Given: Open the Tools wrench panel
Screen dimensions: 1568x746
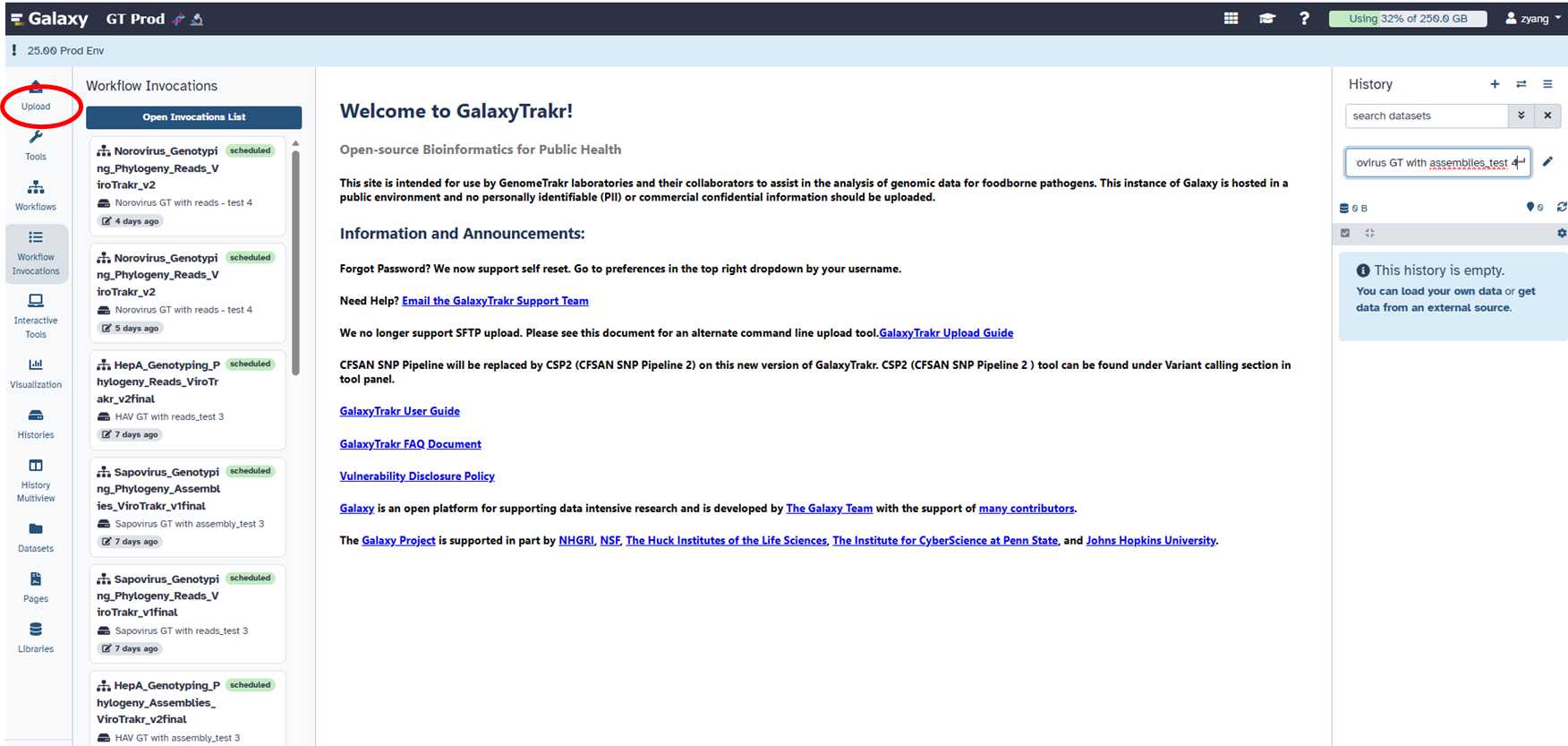Looking at the screenshot, I should (36, 144).
